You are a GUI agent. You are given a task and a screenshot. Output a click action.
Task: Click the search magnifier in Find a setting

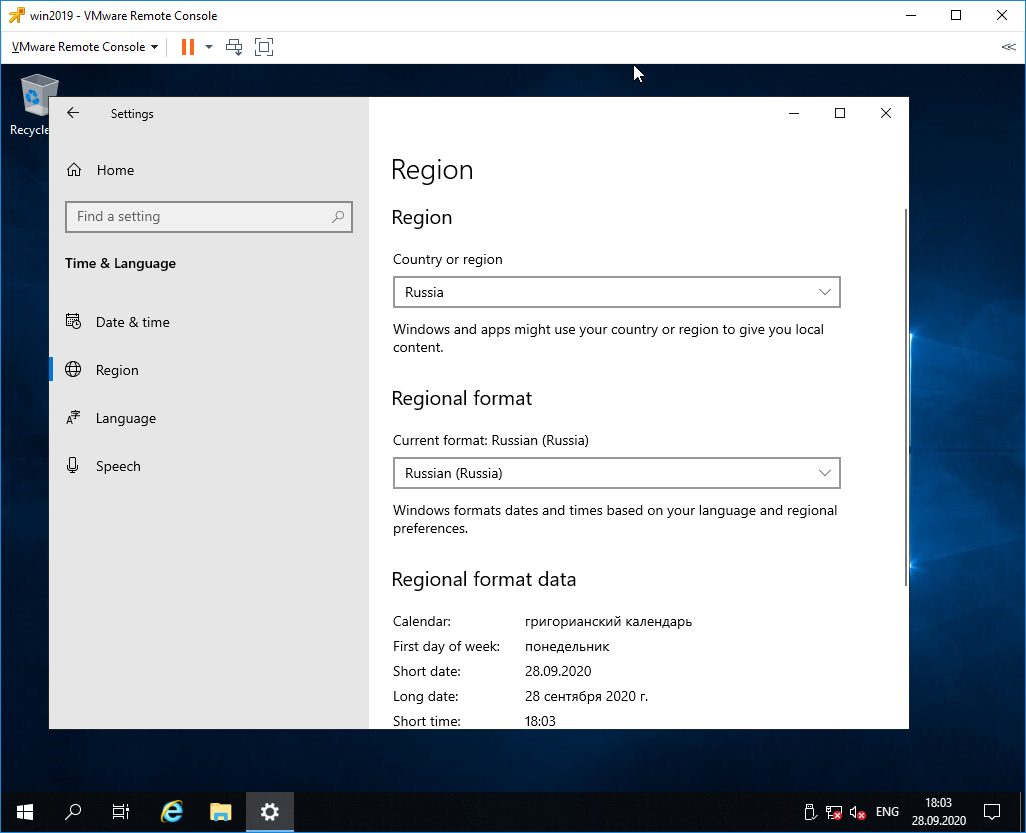coord(338,217)
